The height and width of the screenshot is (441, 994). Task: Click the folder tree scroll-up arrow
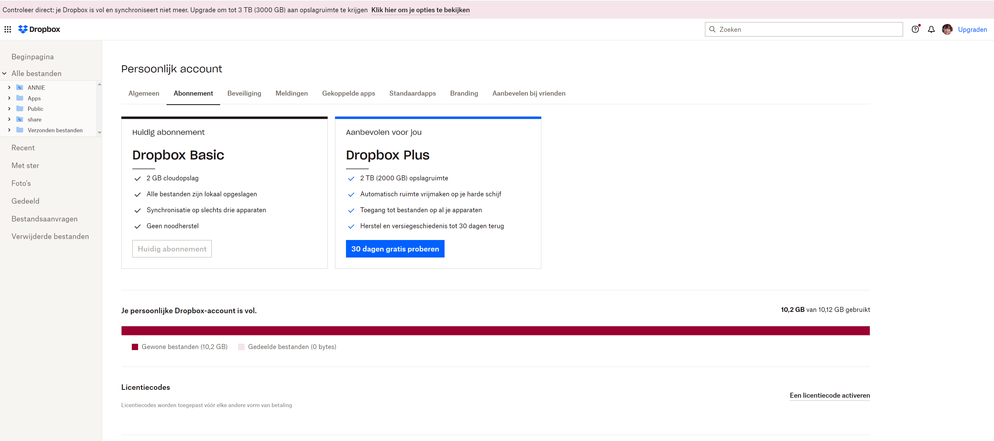click(99, 85)
